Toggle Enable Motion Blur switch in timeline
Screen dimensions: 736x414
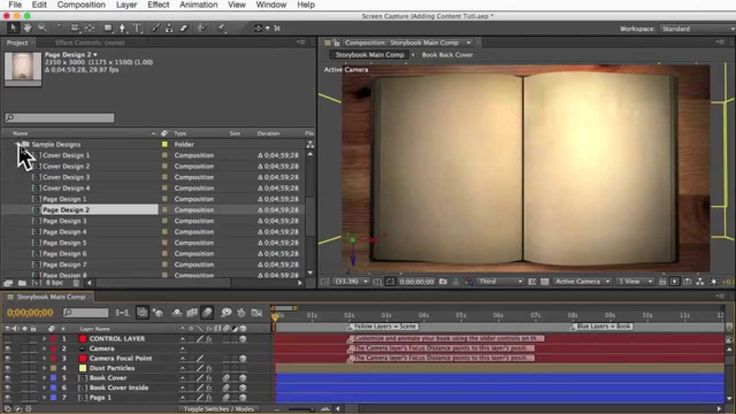(x=207, y=313)
